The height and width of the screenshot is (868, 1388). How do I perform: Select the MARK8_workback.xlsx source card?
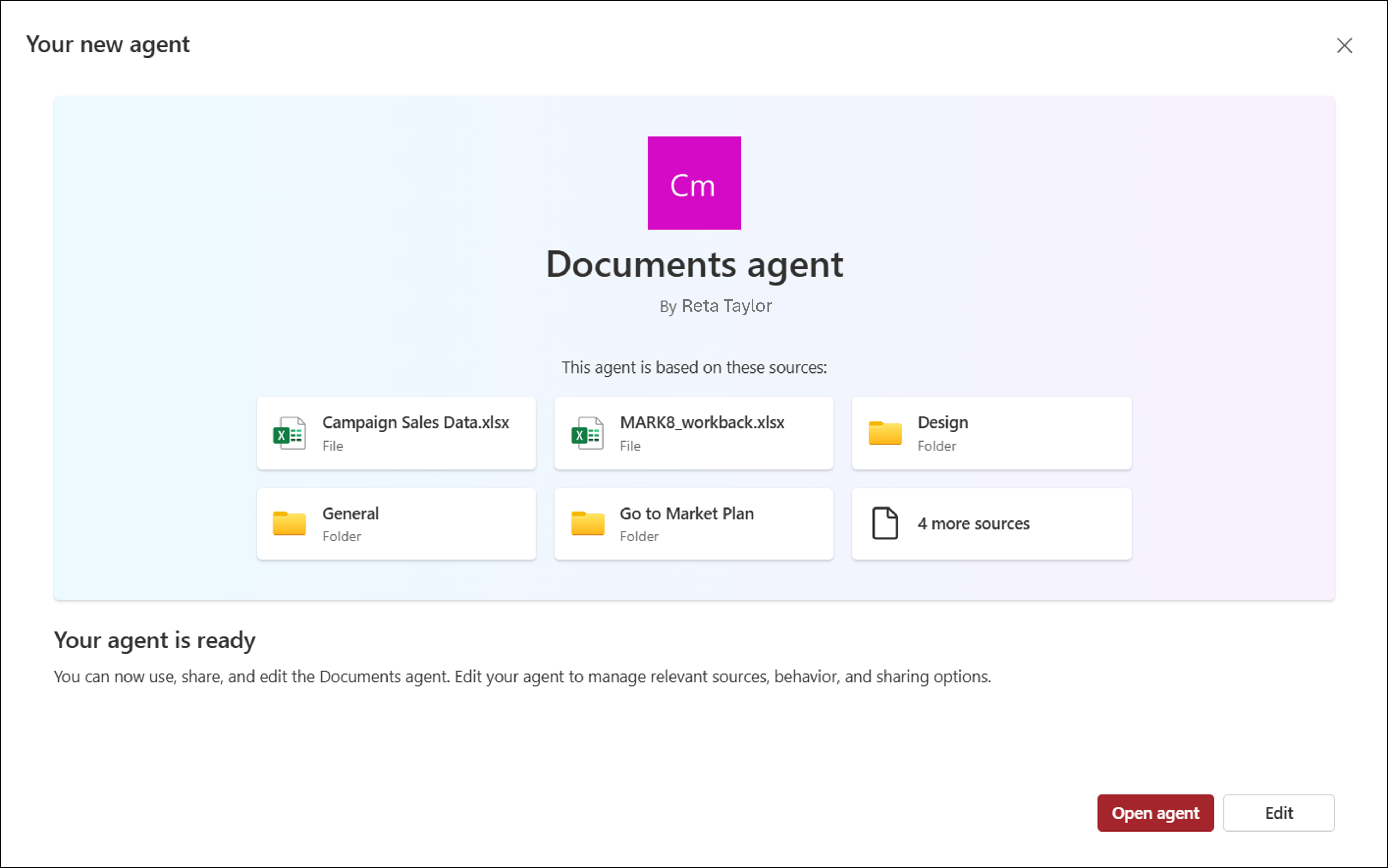693,433
